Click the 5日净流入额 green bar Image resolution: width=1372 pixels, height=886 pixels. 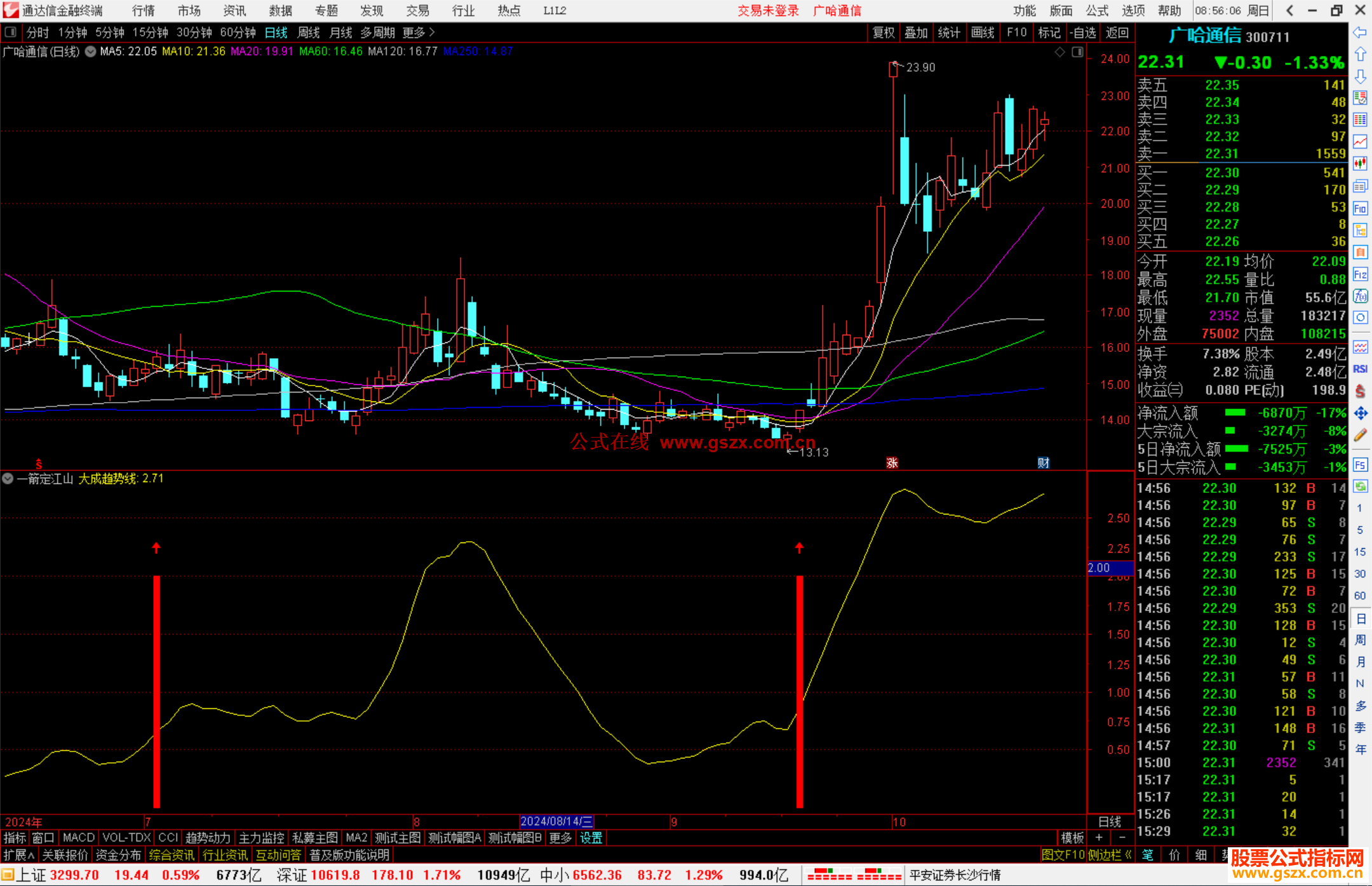(1237, 448)
